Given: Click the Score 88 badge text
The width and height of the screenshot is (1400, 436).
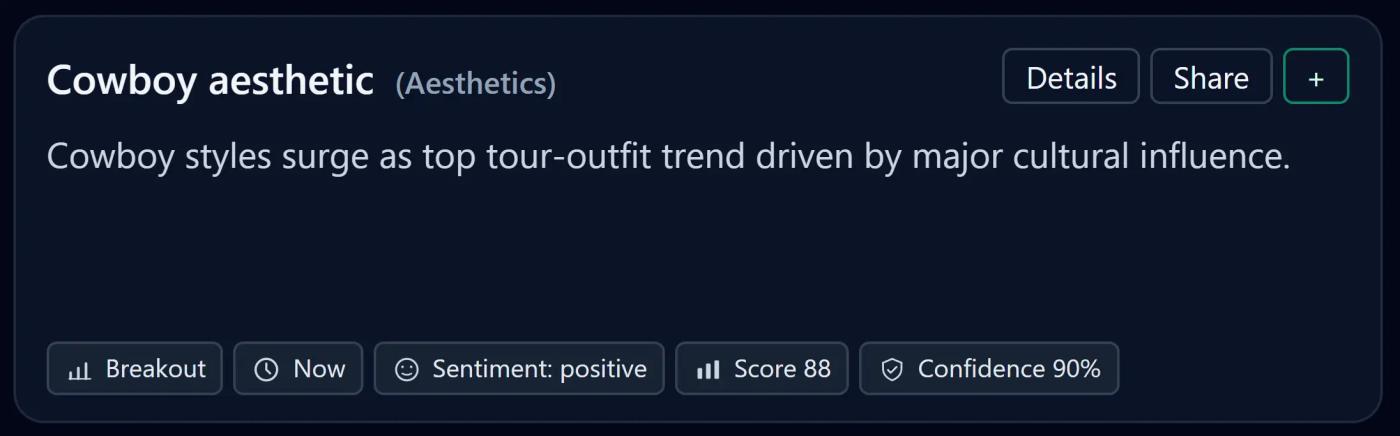Looking at the screenshot, I should click(782, 369).
